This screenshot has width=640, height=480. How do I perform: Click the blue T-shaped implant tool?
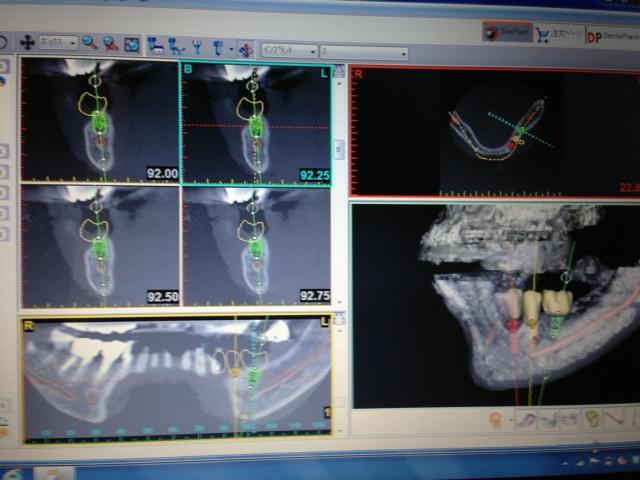tap(218, 48)
